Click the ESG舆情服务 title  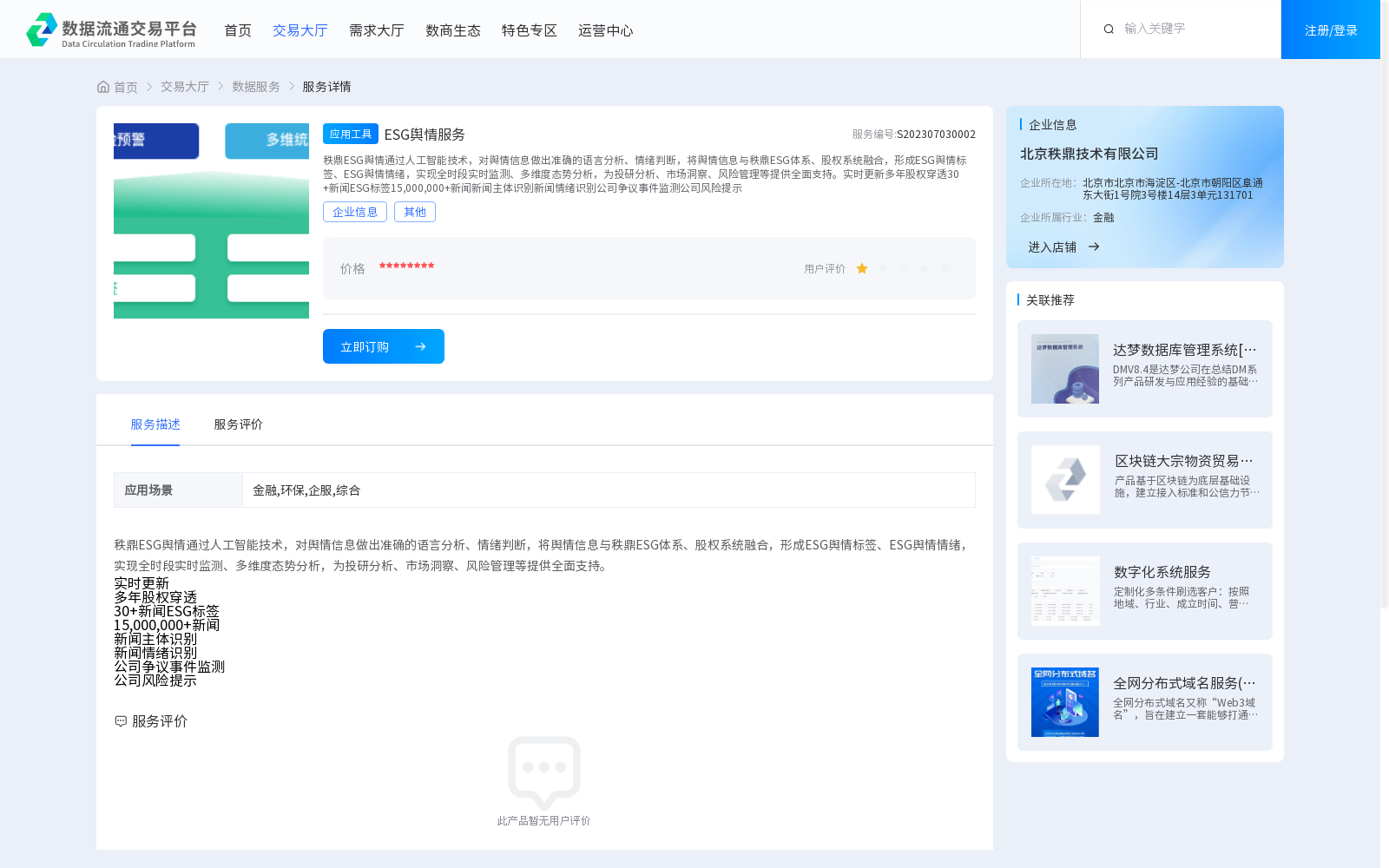(425, 135)
